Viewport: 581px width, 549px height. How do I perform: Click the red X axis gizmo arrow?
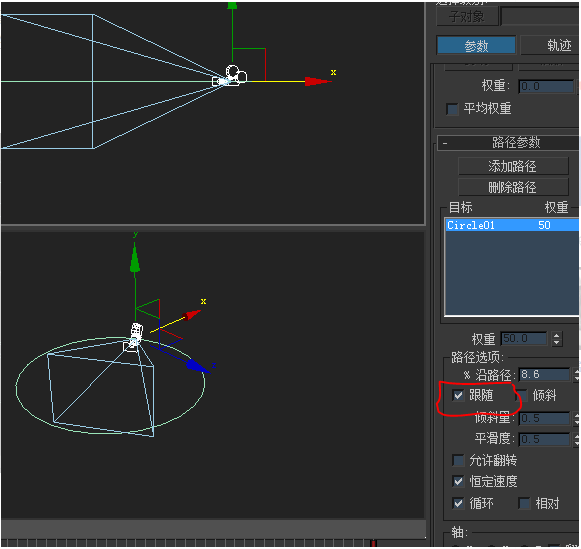coord(317,81)
